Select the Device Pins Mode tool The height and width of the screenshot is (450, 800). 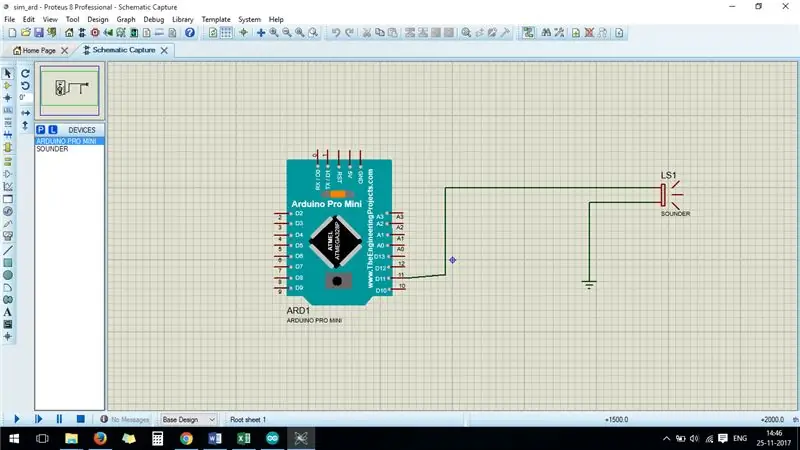8,174
